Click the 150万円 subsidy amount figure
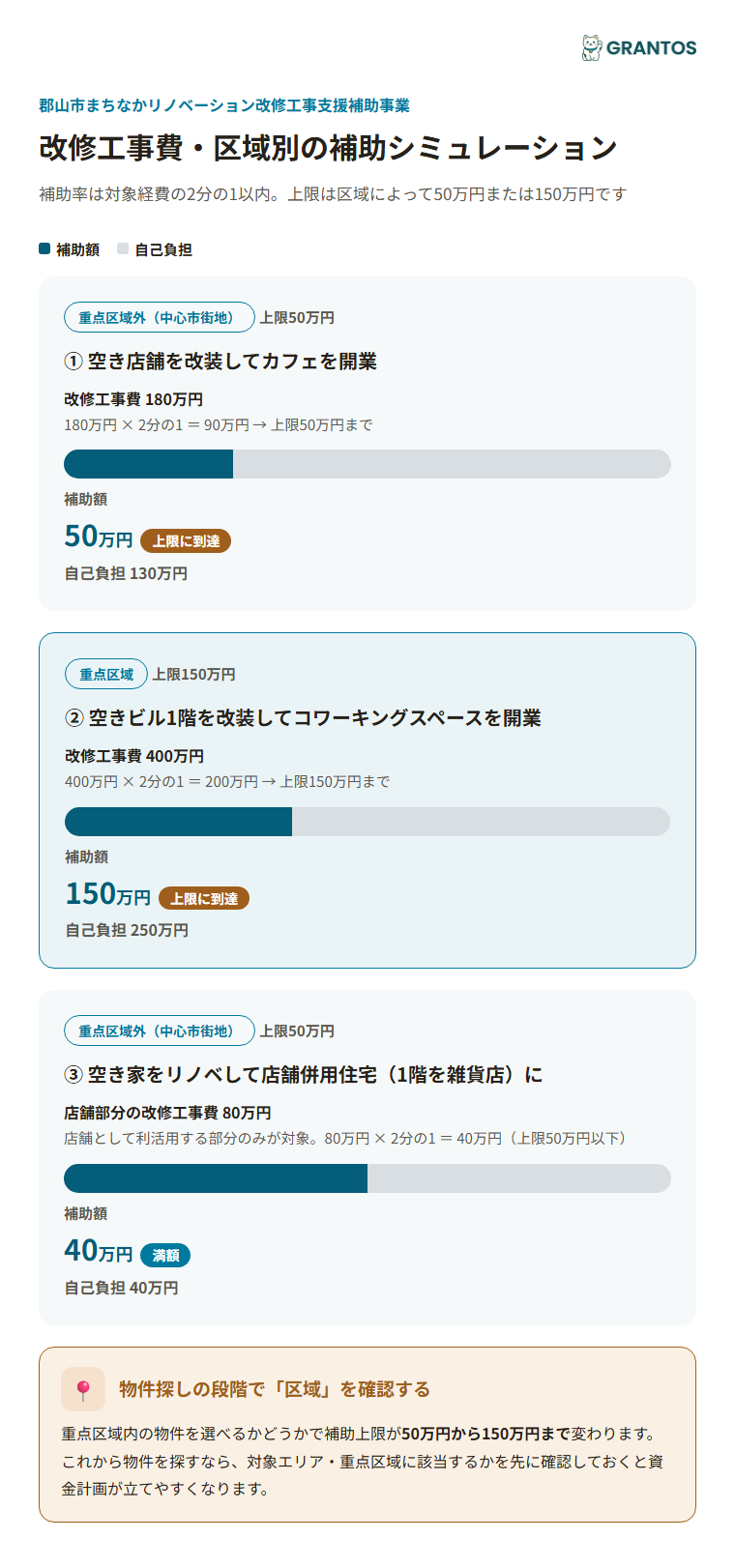Viewport: 735px width, 1568px height. click(107, 893)
